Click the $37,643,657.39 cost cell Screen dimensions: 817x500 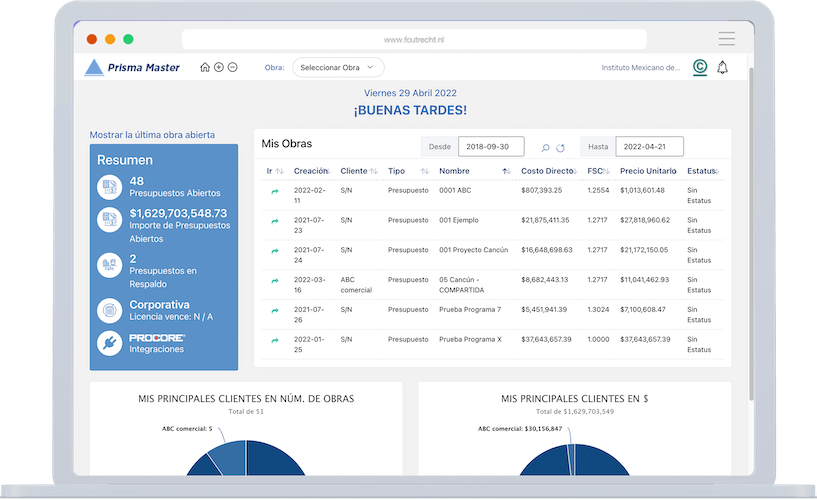pyautogui.click(x=546, y=339)
